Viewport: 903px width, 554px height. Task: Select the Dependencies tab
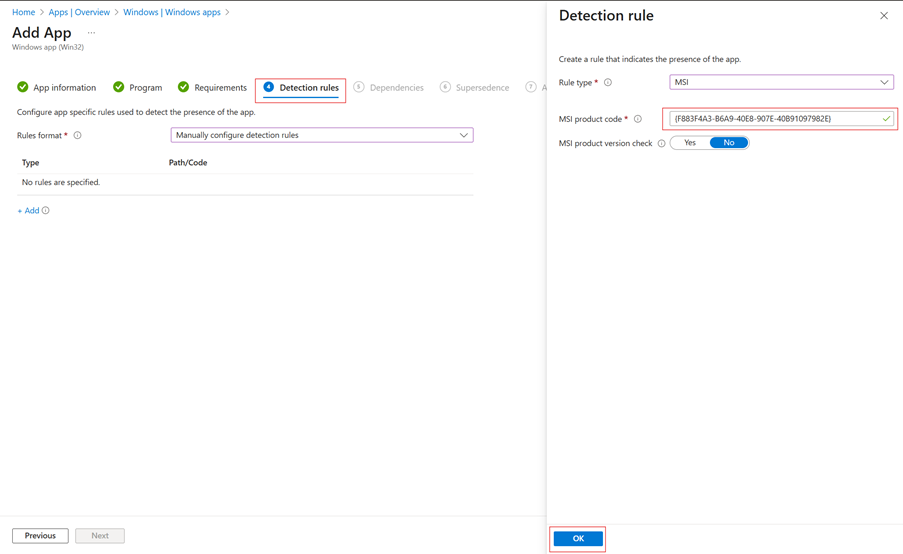coord(397,88)
